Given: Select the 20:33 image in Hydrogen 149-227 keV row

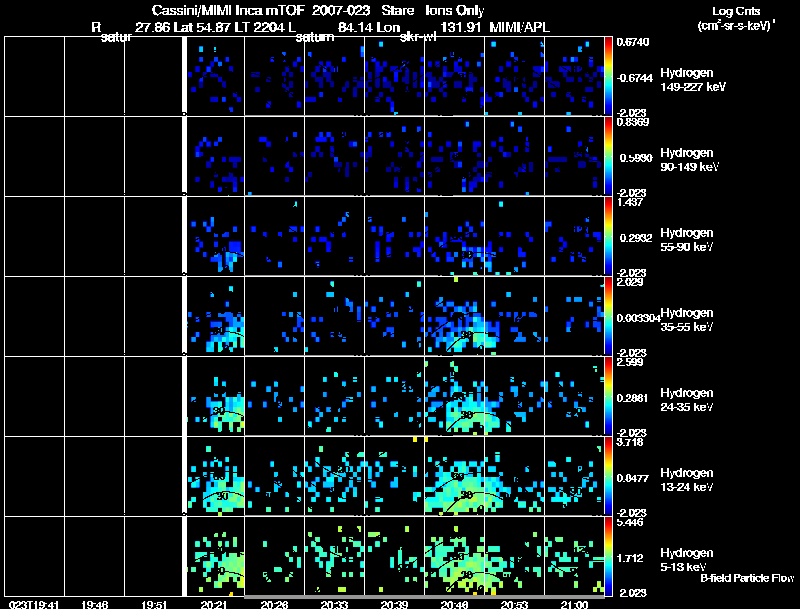Looking at the screenshot, I should (x=334, y=76).
